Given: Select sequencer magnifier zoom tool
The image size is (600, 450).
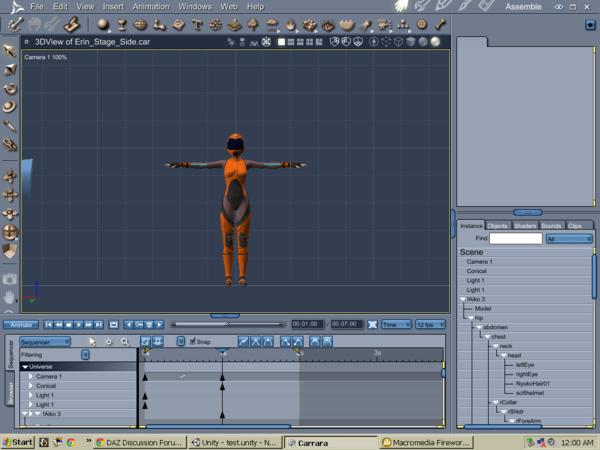Looking at the screenshot, I should (x=125, y=342).
